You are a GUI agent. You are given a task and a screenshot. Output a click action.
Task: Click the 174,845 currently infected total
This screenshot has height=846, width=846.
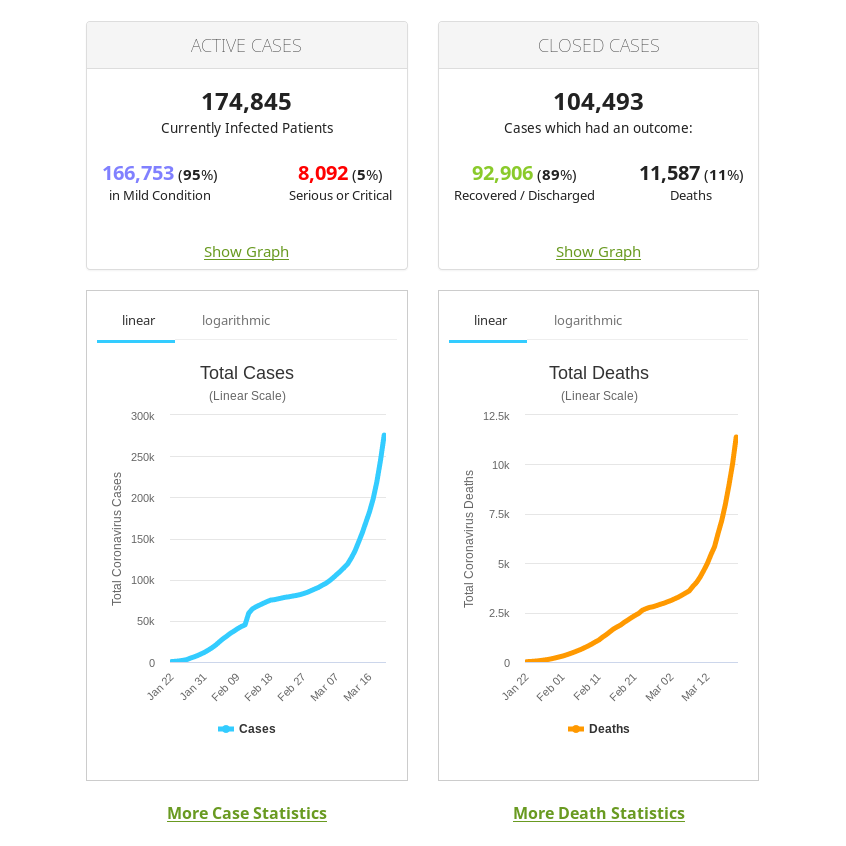click(x=246, y=102)
